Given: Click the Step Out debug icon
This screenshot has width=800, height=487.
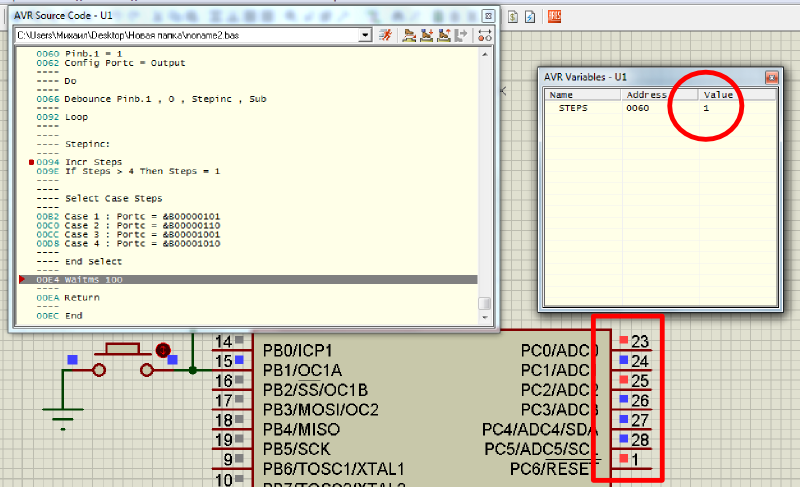Looking at the screenshot, I should 443,35.
